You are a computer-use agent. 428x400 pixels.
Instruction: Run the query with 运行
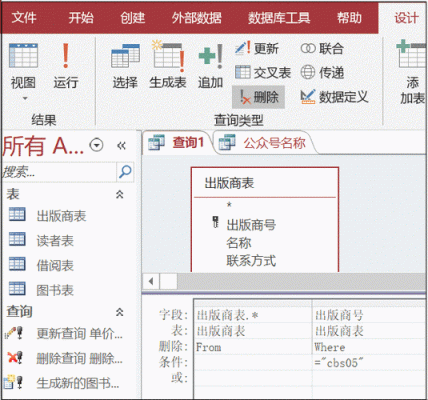coord(66,67)
